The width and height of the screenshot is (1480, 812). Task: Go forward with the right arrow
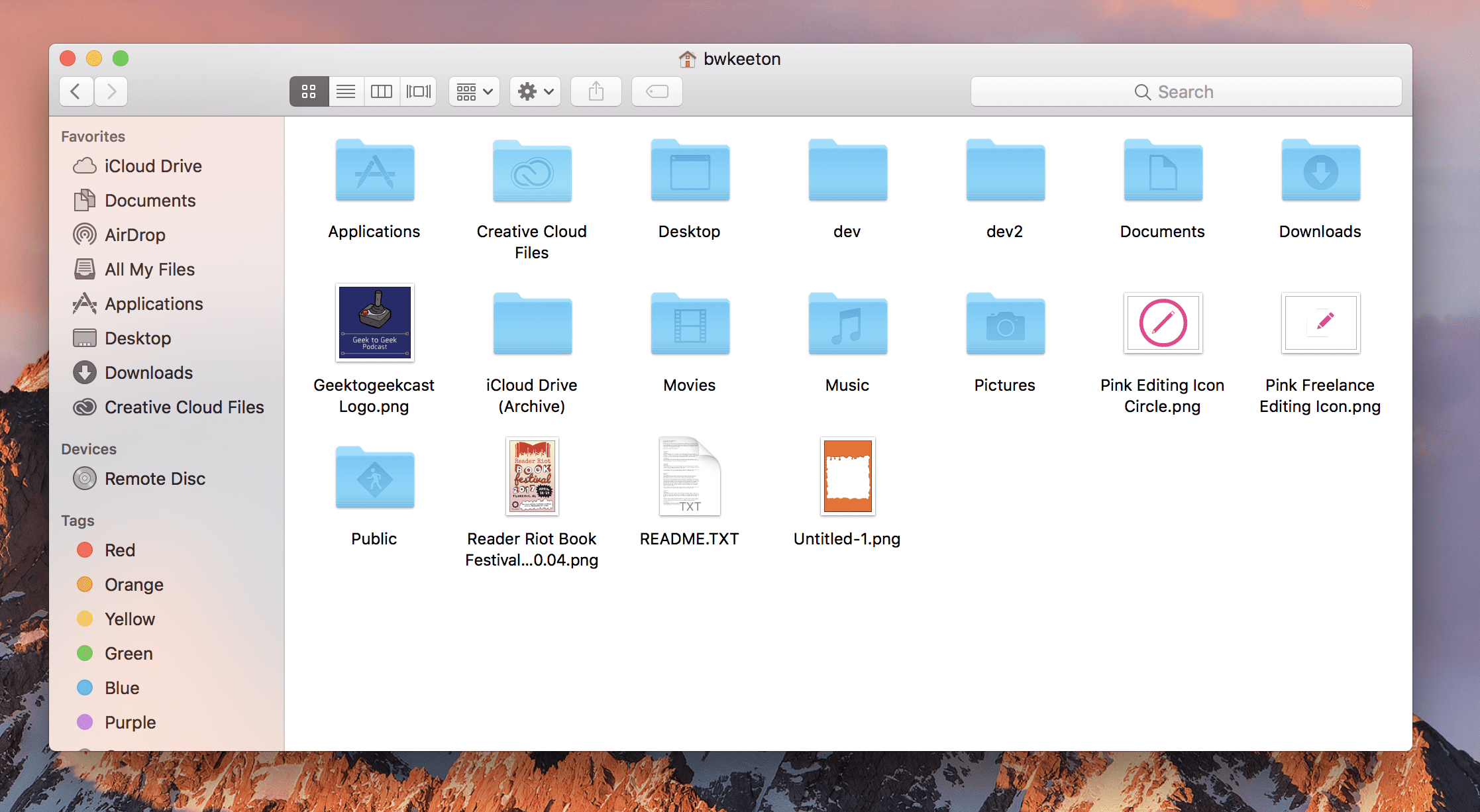(x=111, y=91)
